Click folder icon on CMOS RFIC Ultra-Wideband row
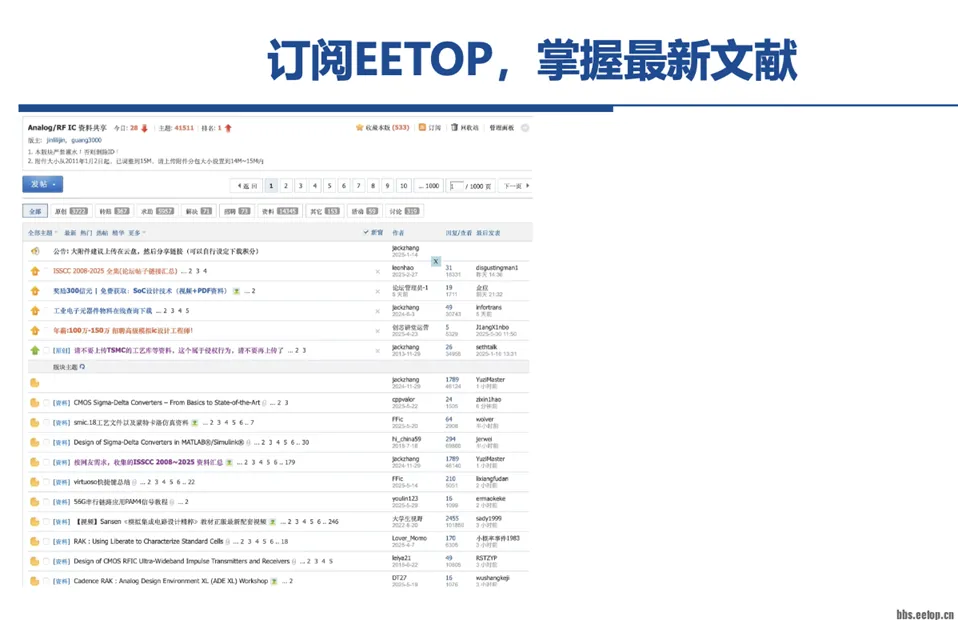 pyautogui.click(x=35, y=561)
